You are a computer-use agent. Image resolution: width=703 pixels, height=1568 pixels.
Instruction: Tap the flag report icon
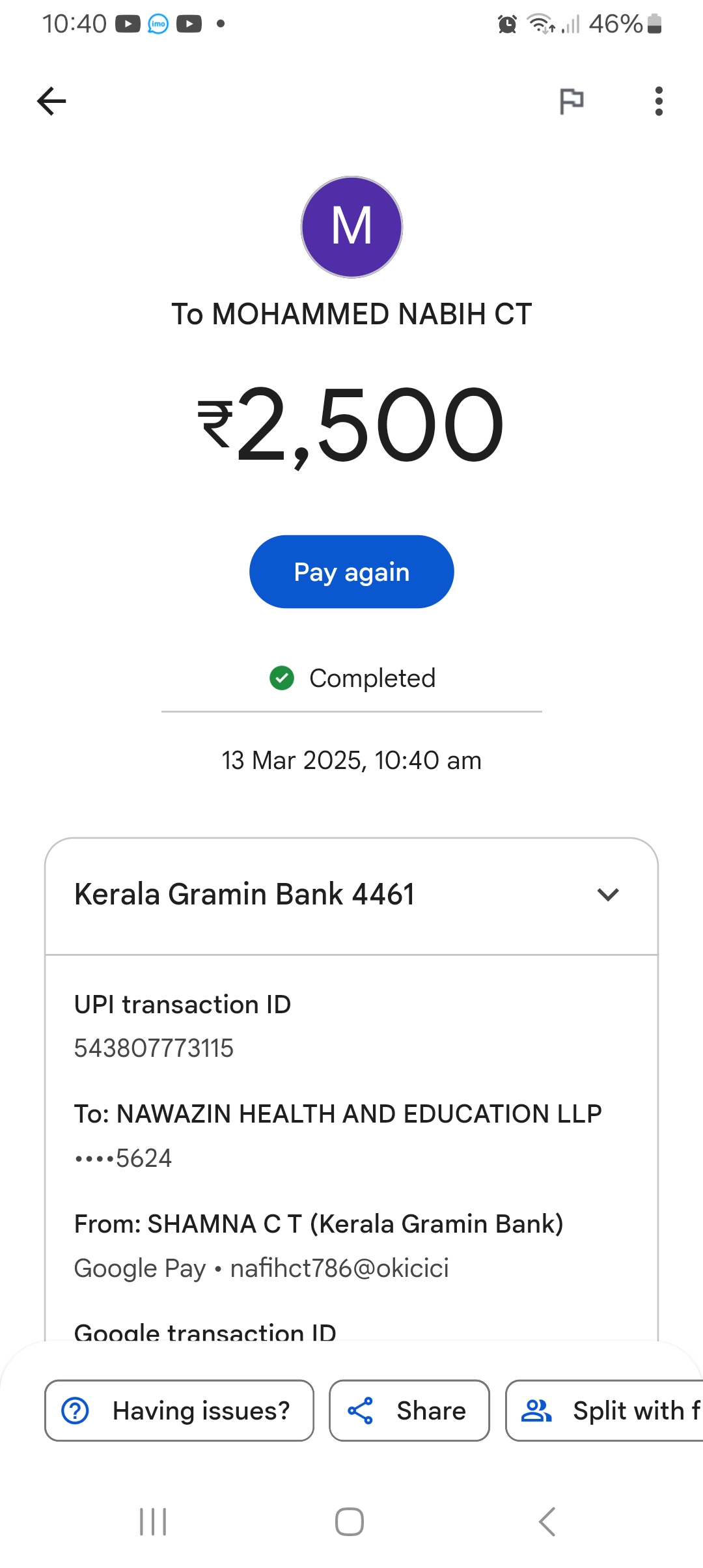click(572, 101)
